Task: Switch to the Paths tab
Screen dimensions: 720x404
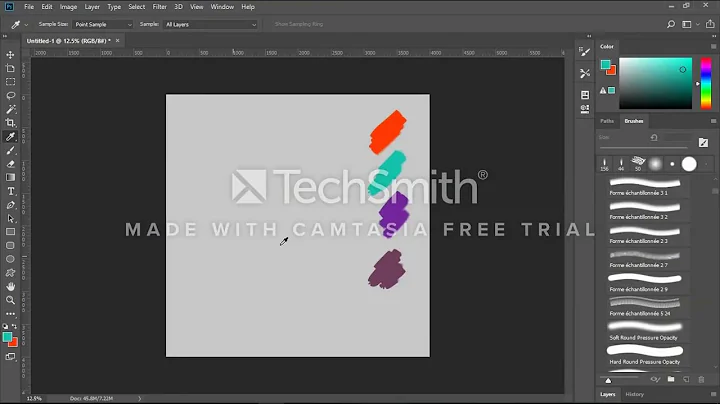Action: pyautogui.click(x=607, y=121)
